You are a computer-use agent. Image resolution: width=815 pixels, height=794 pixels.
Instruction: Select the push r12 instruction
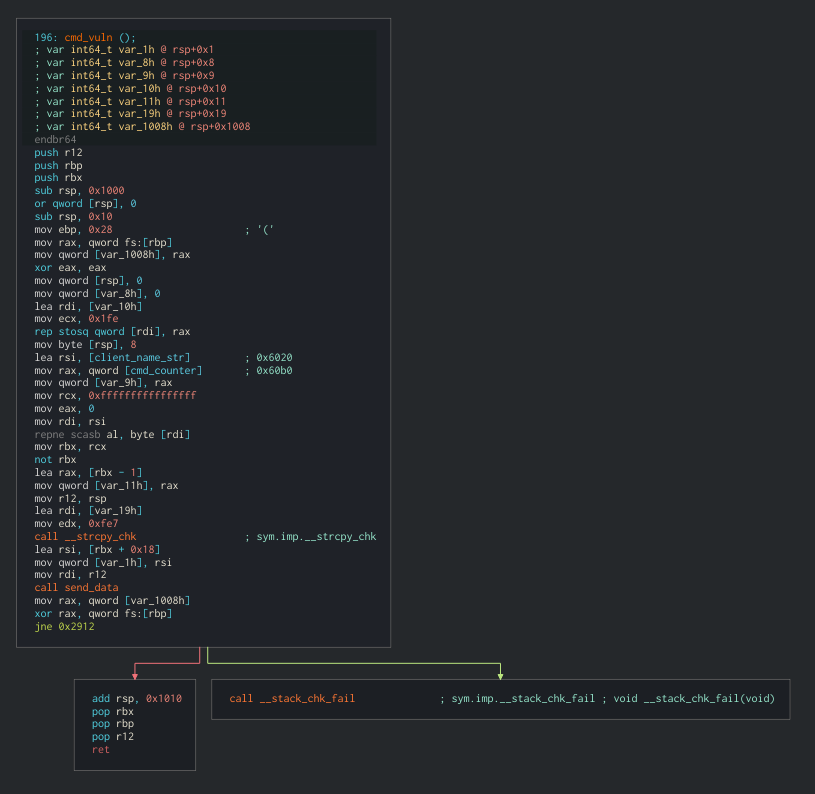click(57, 152)
